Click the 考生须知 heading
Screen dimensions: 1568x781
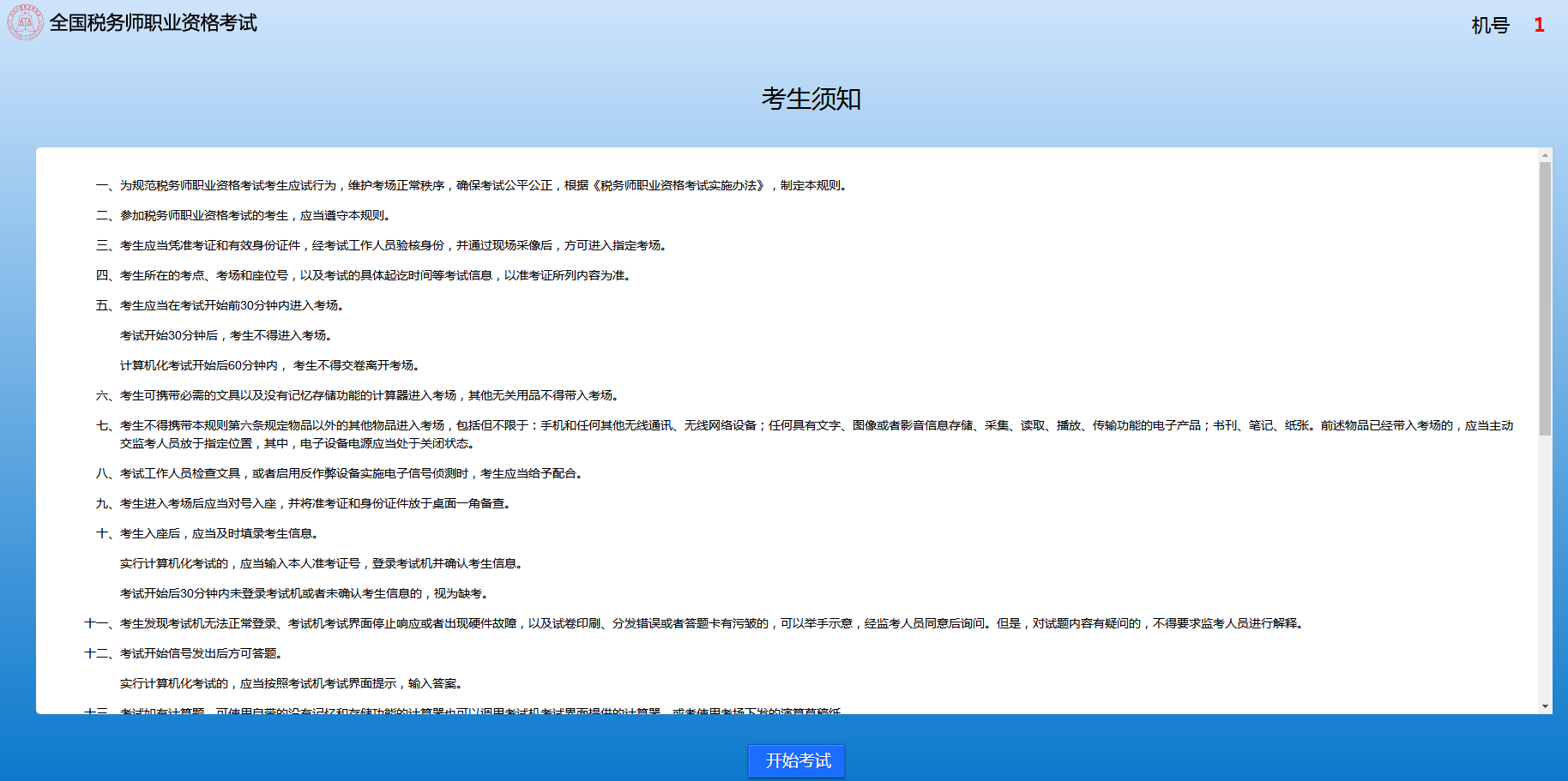pos(811,99)
